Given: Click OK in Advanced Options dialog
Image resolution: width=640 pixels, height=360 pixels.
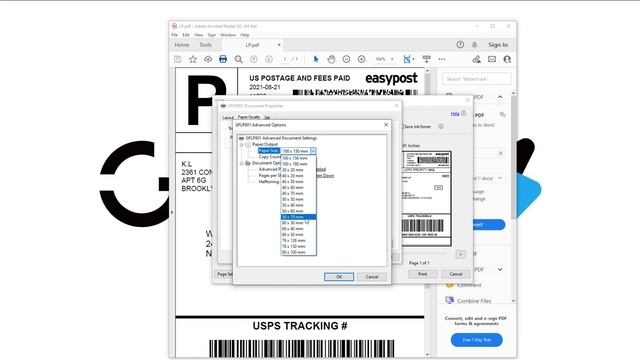Looking at the screenshot, I should coord(339,277).
